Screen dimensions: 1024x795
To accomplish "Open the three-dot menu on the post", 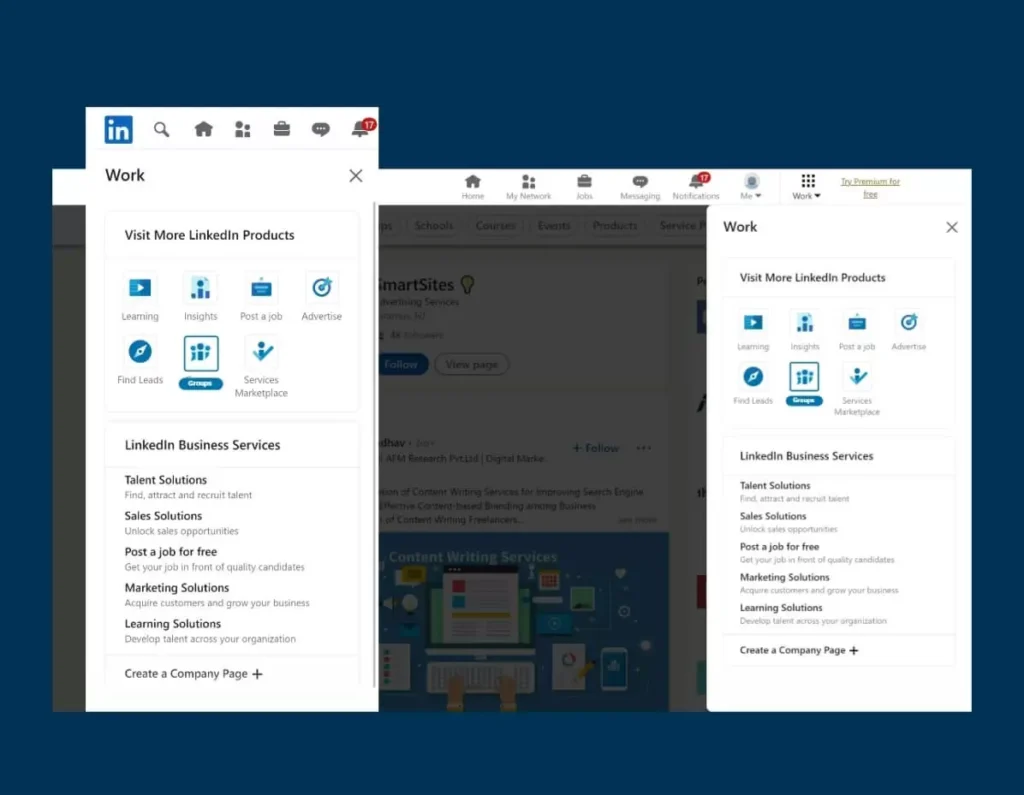I will click(x=643, y=448).
